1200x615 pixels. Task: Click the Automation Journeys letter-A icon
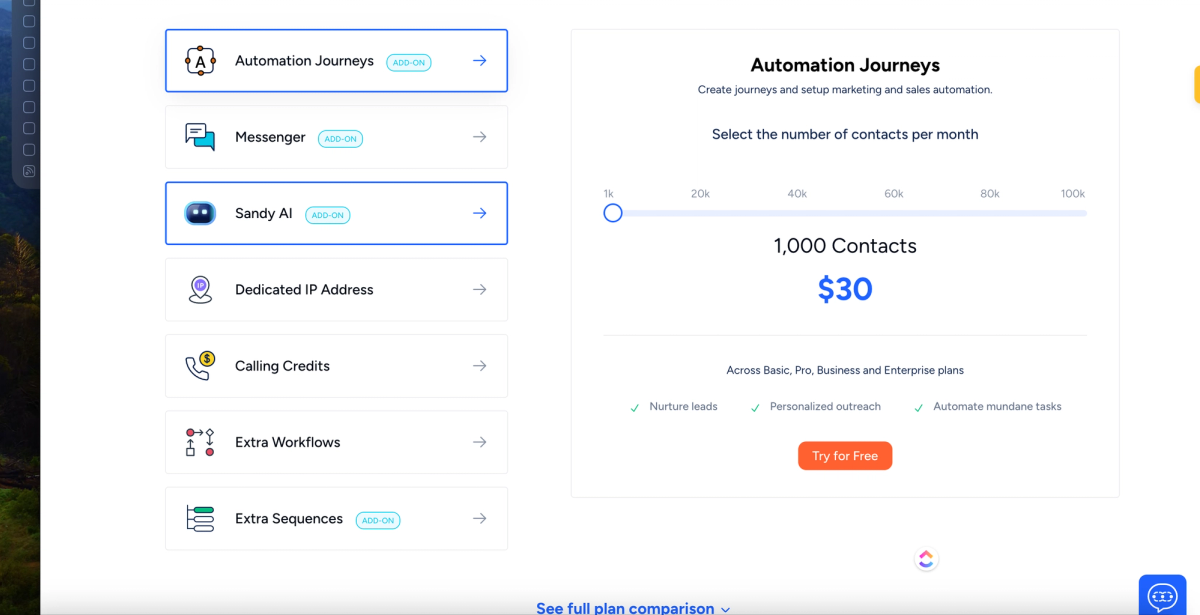(200, 61)
